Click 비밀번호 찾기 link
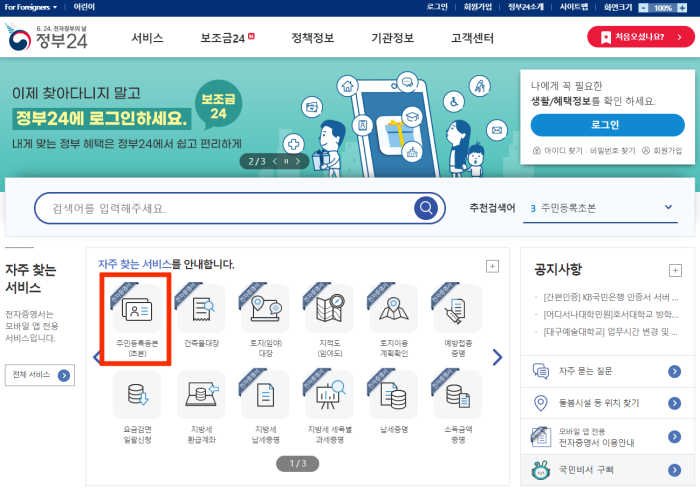 [x=612, y=151]
